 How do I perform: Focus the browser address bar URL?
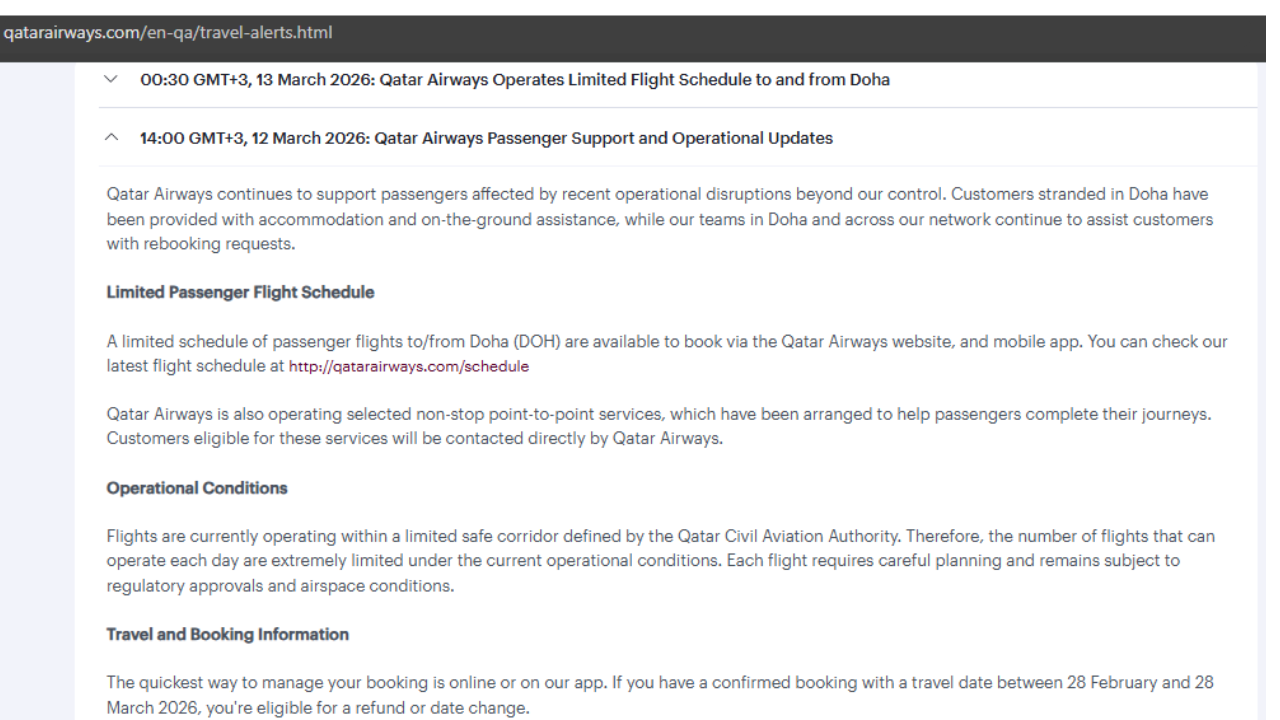tap(168, 32)
